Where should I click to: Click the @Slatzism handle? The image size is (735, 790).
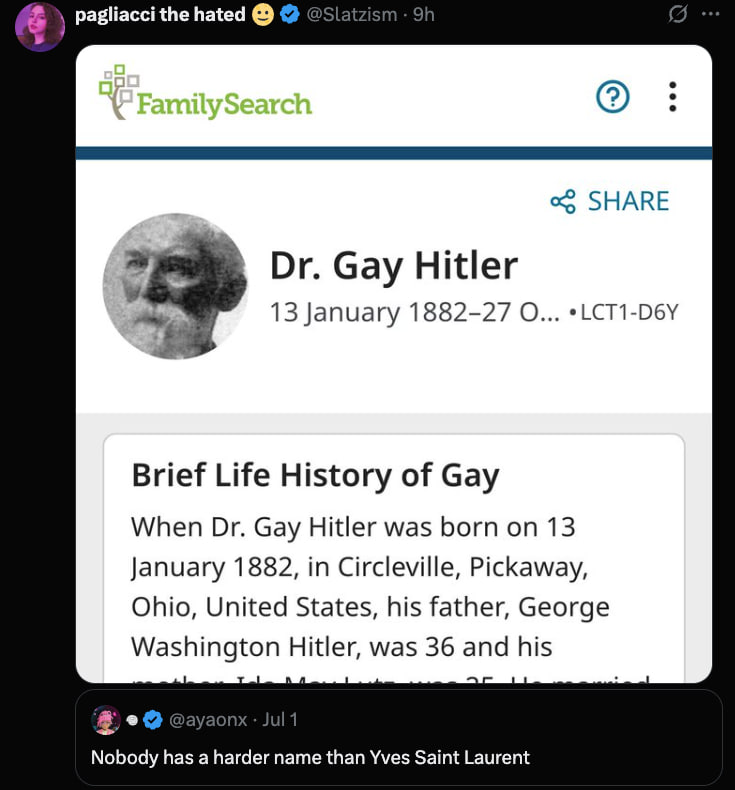[352, 15]
